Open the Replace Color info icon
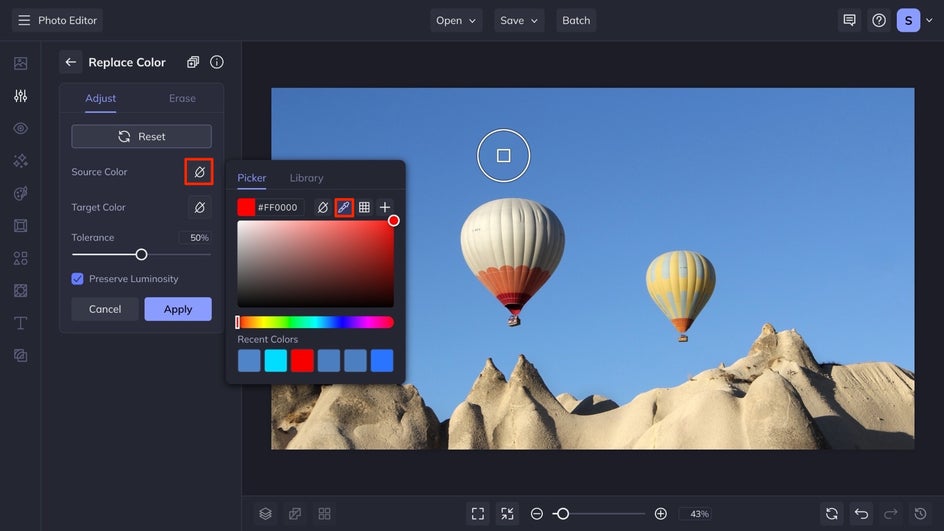Screen dimensions: 944x531 point(217,62)
